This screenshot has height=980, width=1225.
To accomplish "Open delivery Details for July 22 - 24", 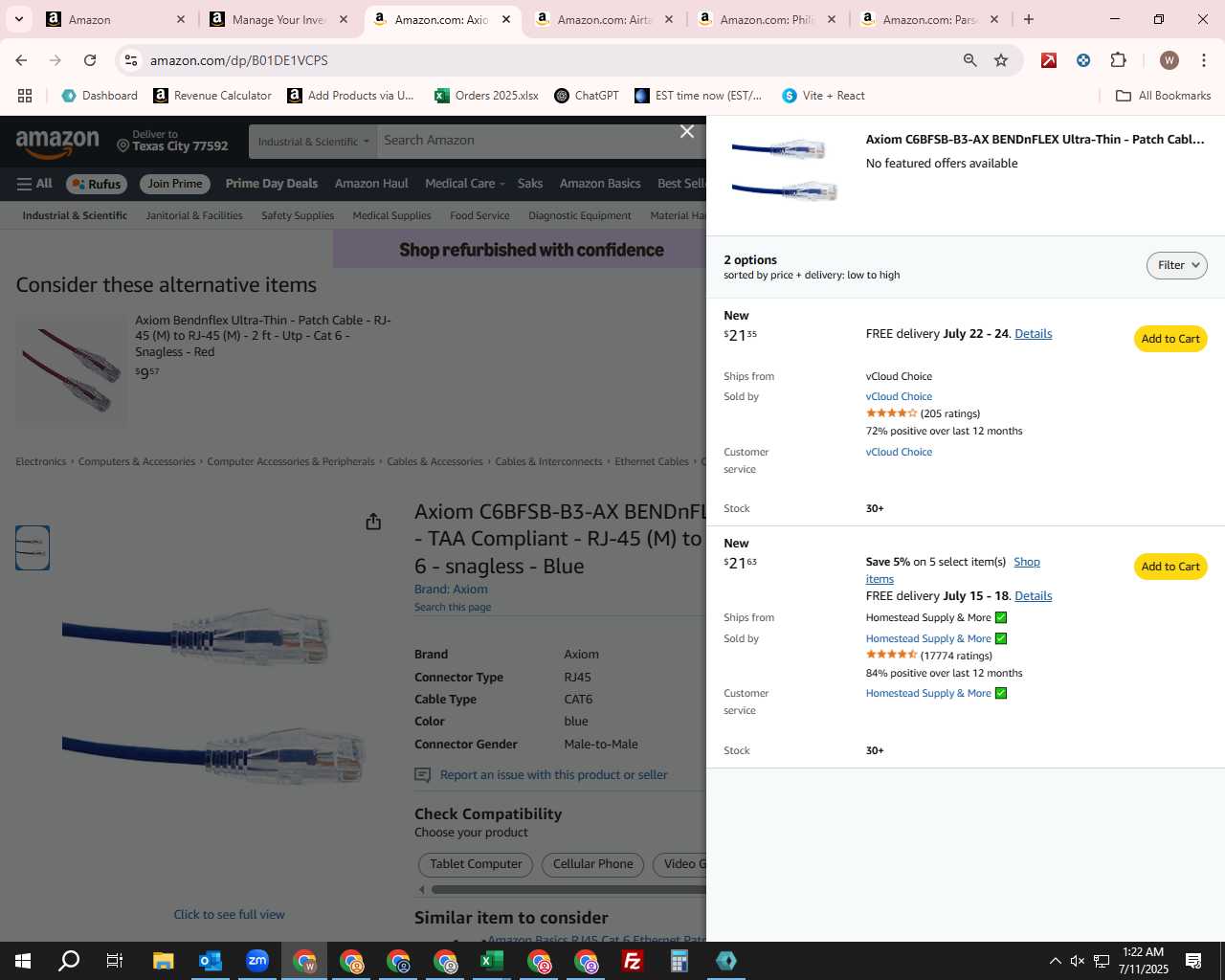I will click(1033, 334).
